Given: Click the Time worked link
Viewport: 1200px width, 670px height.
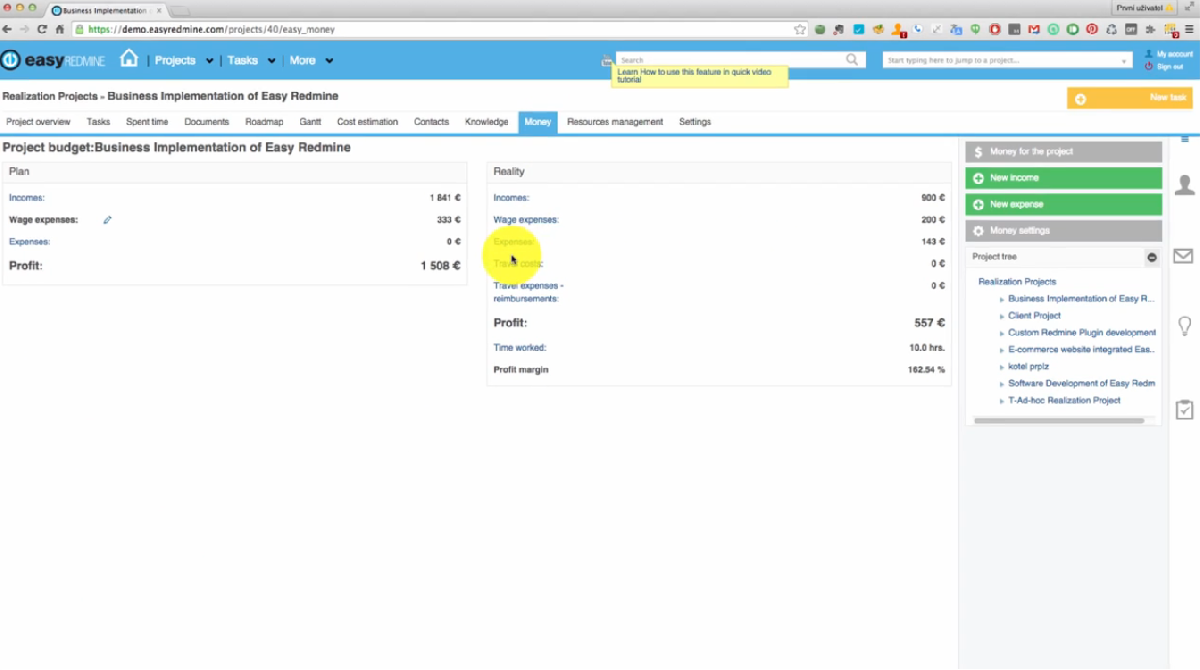Looking at the screenshot, I should (x=520, y=348).
